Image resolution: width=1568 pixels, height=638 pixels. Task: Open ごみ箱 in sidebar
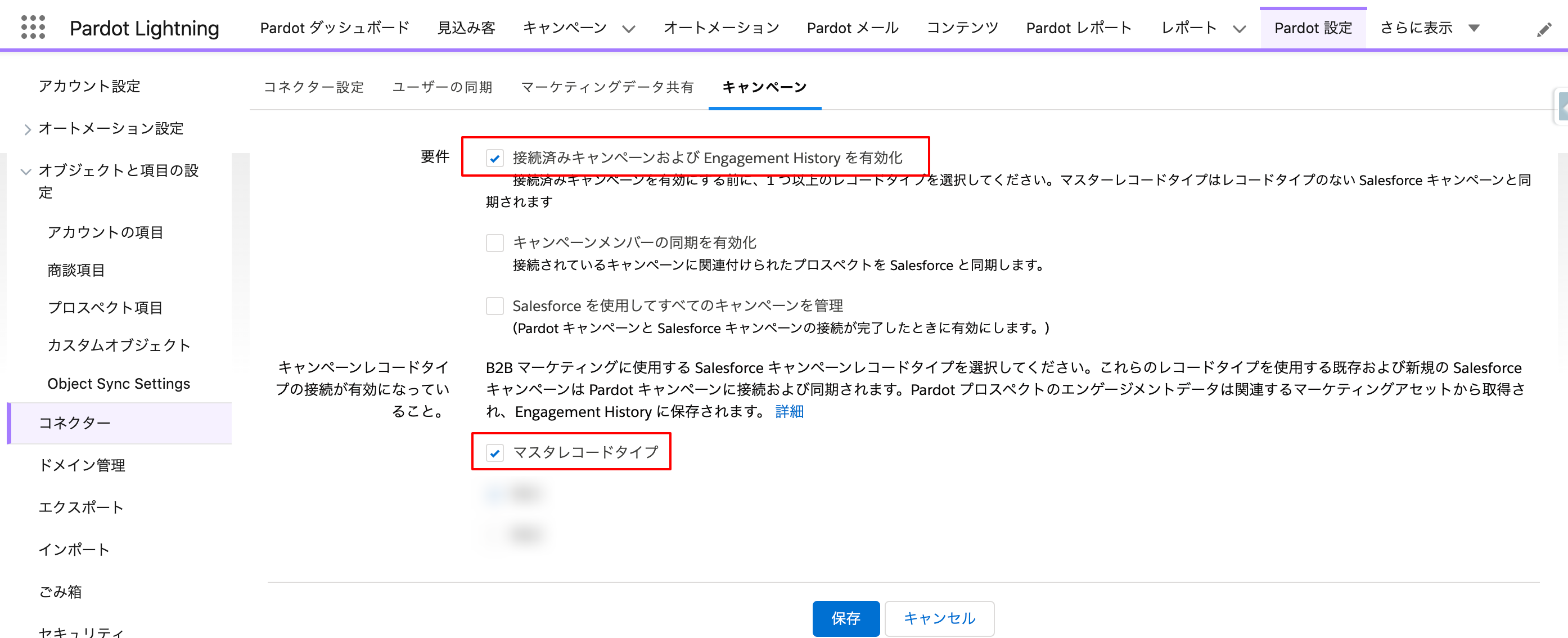[60, 591]
